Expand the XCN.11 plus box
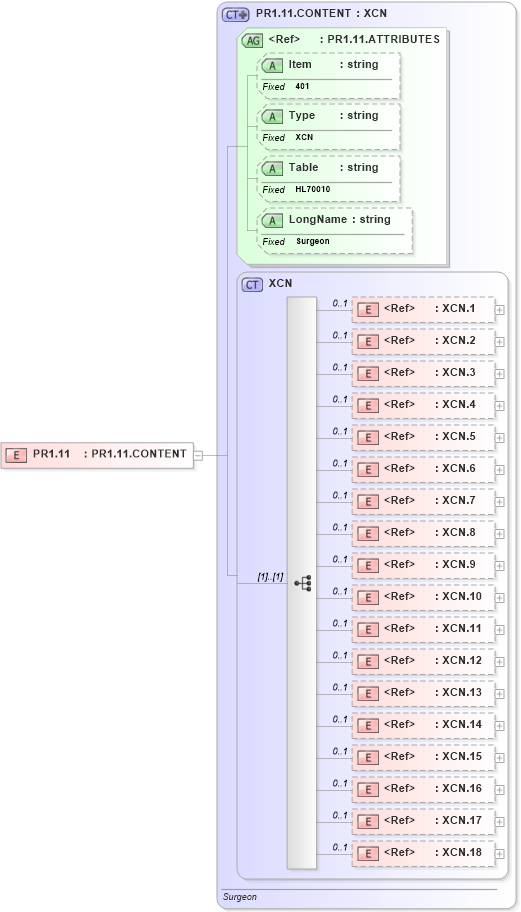 coord(499,630)
